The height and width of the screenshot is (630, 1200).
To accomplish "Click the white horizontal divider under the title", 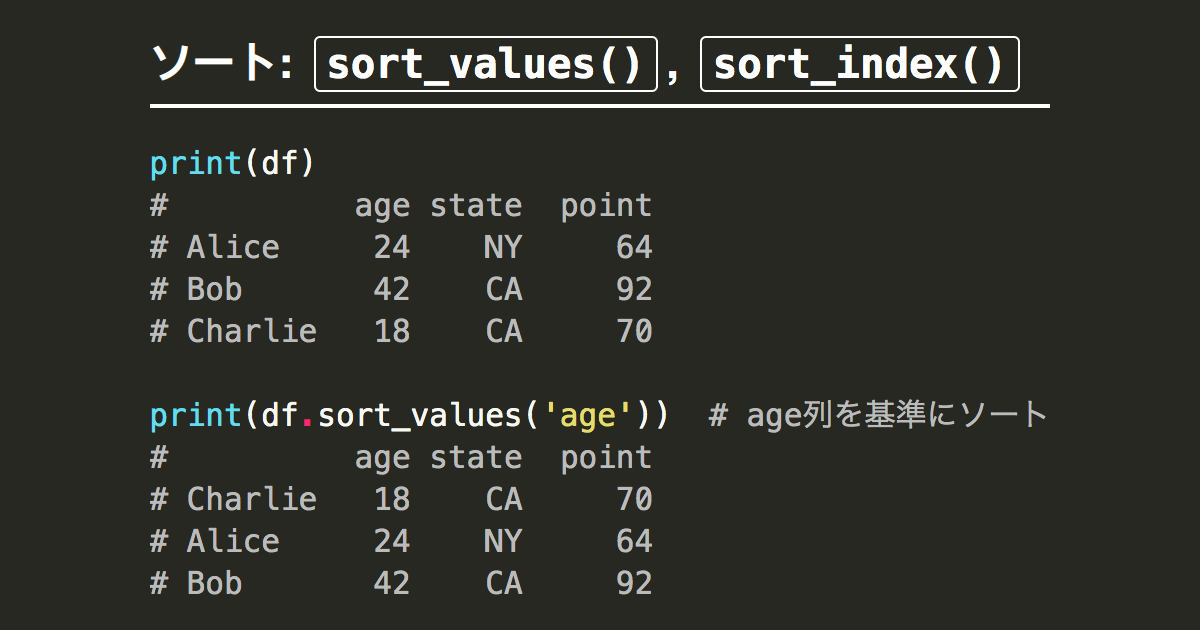I will (600, 105).
